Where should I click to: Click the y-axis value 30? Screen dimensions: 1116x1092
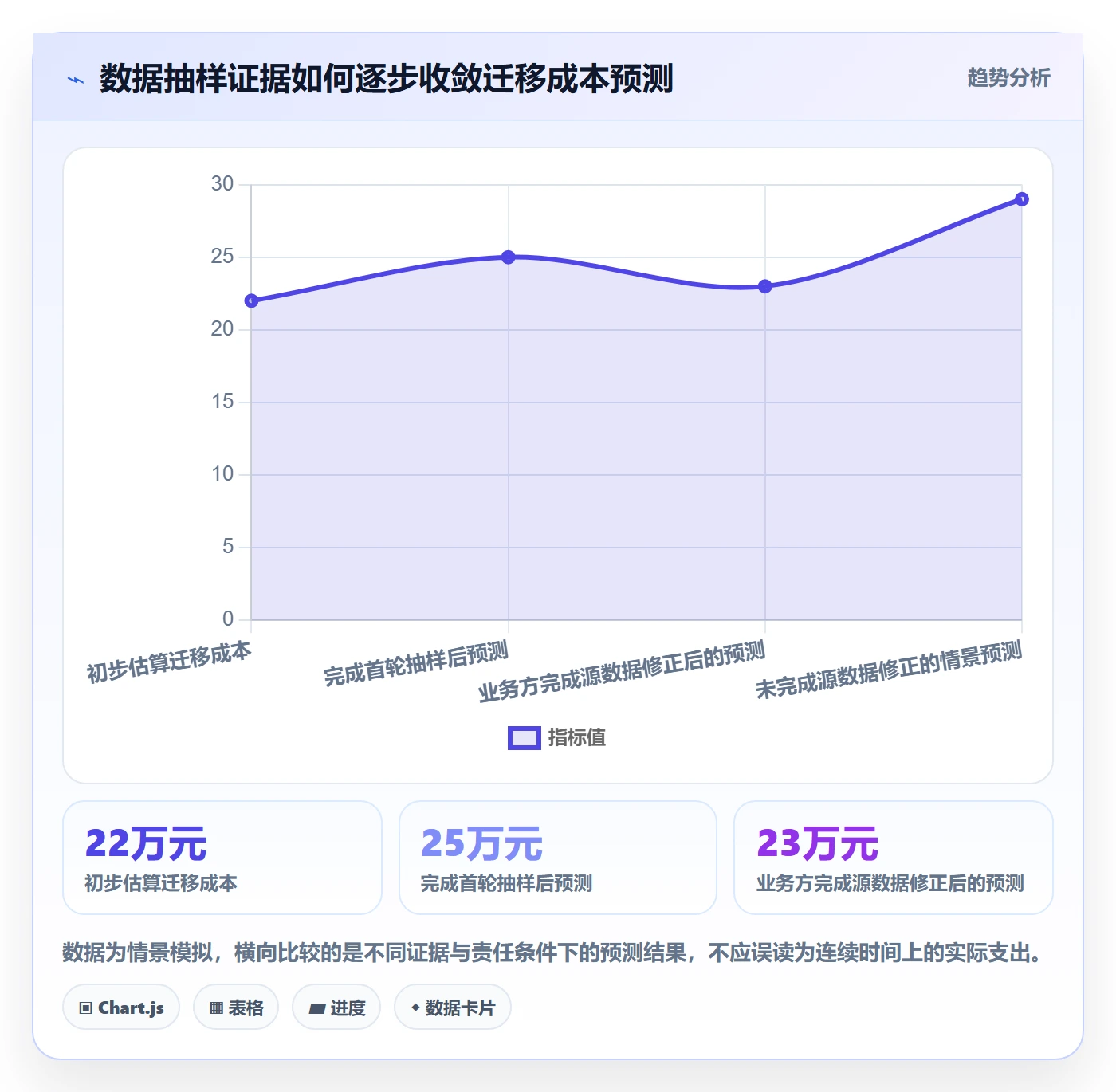[x=222, y=184]
